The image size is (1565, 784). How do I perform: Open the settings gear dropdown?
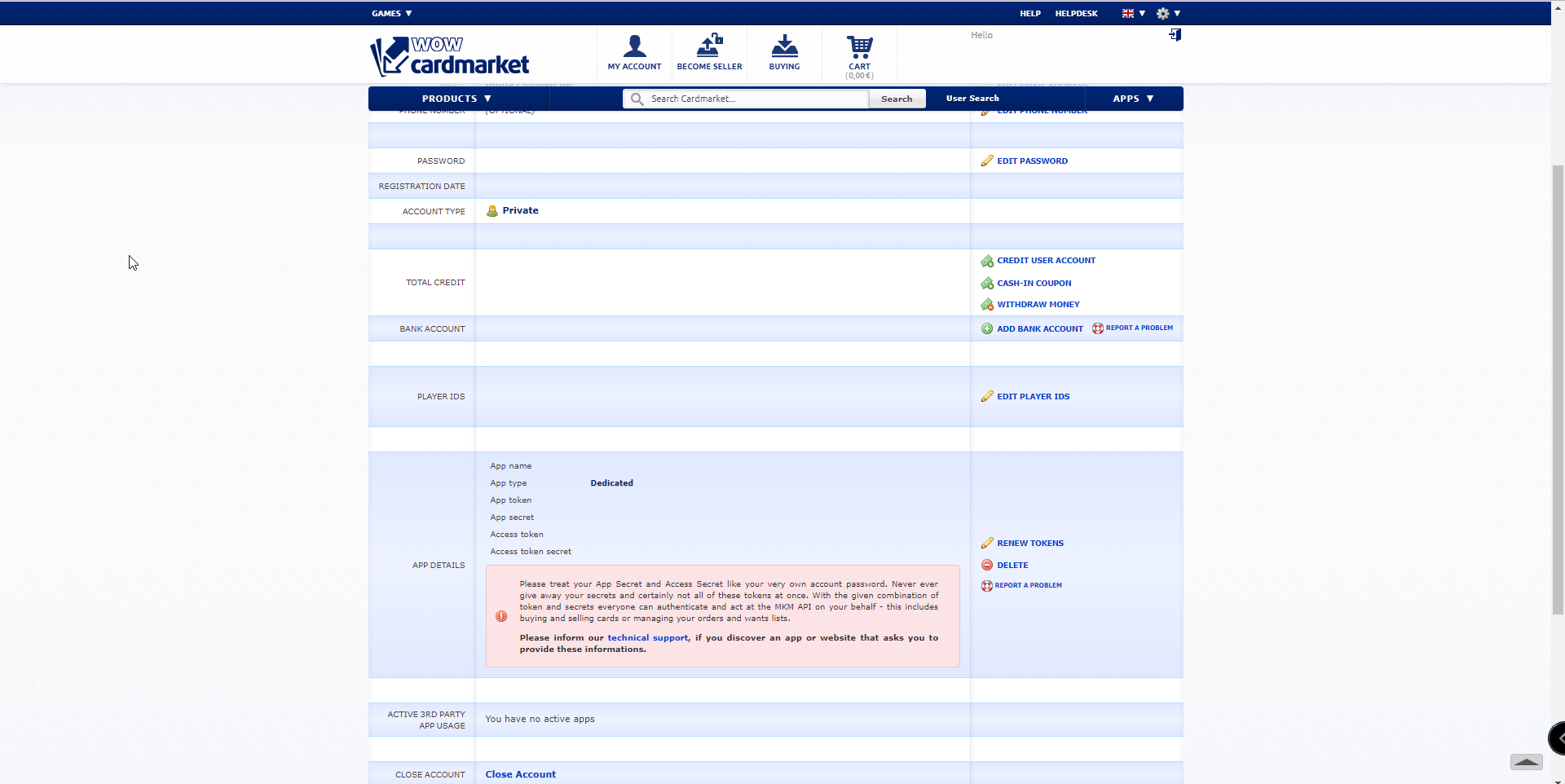(1168, 14)
